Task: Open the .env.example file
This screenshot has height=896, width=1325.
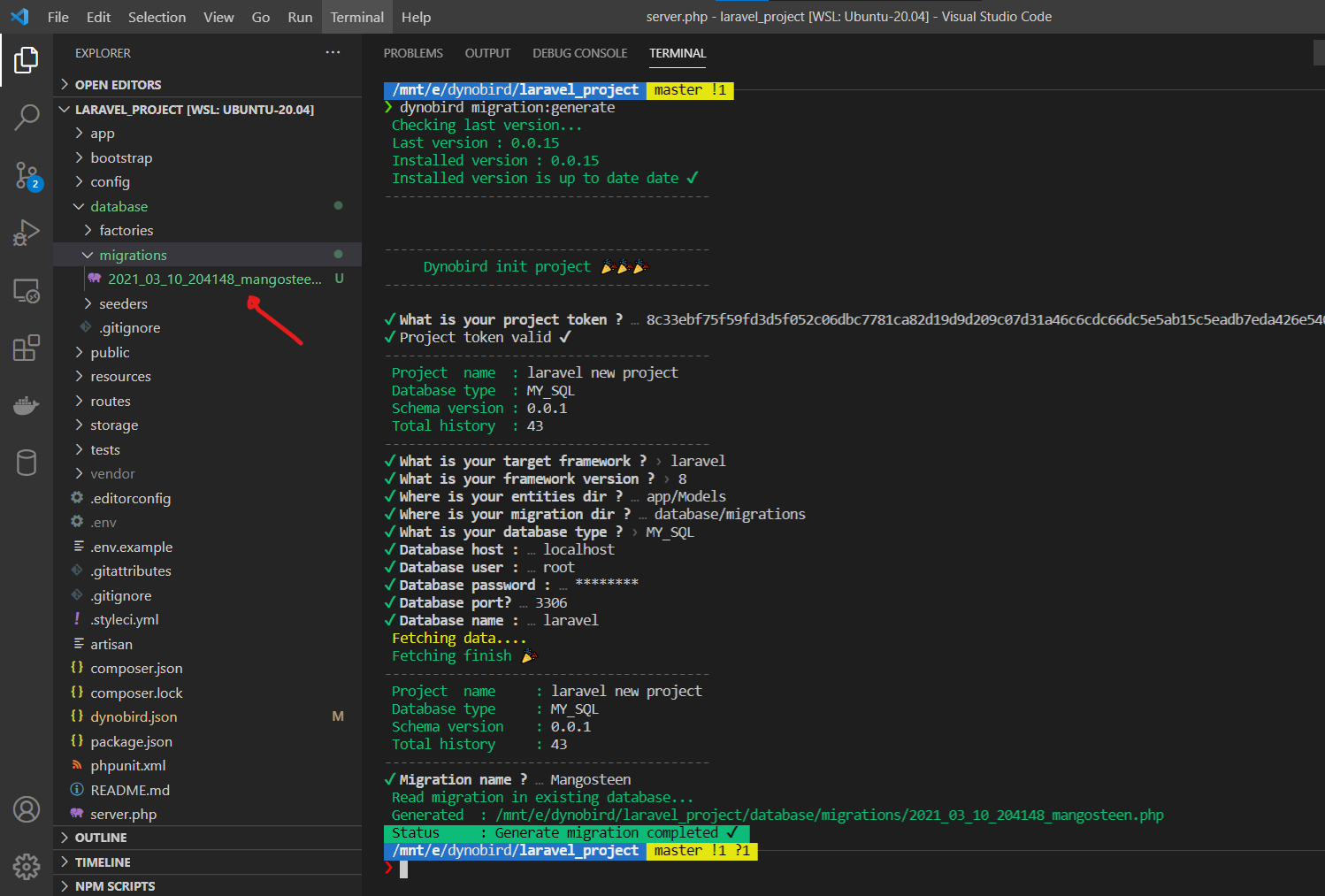Action: (x=207, y=547)
